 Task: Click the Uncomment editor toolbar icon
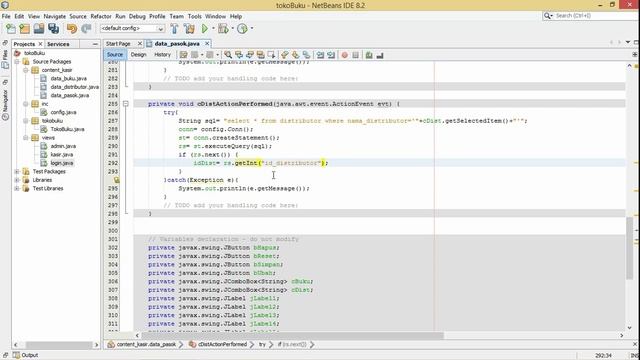tap(380, 55)
